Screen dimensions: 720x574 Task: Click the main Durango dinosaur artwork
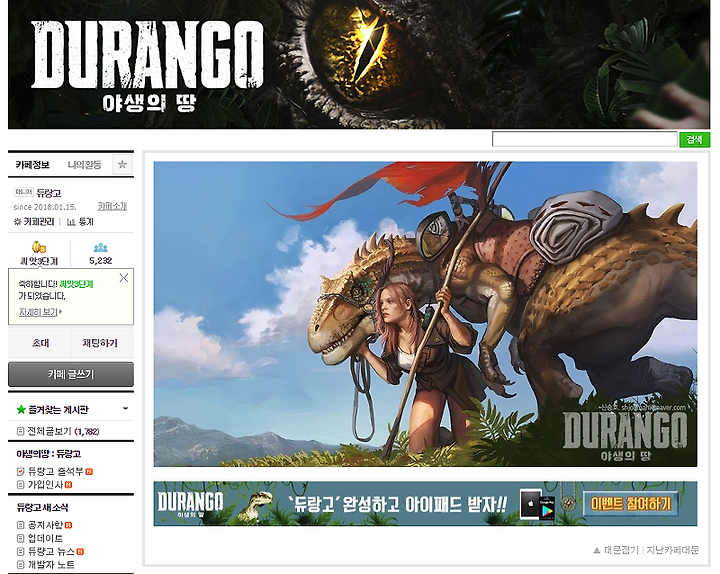[425, 314]
